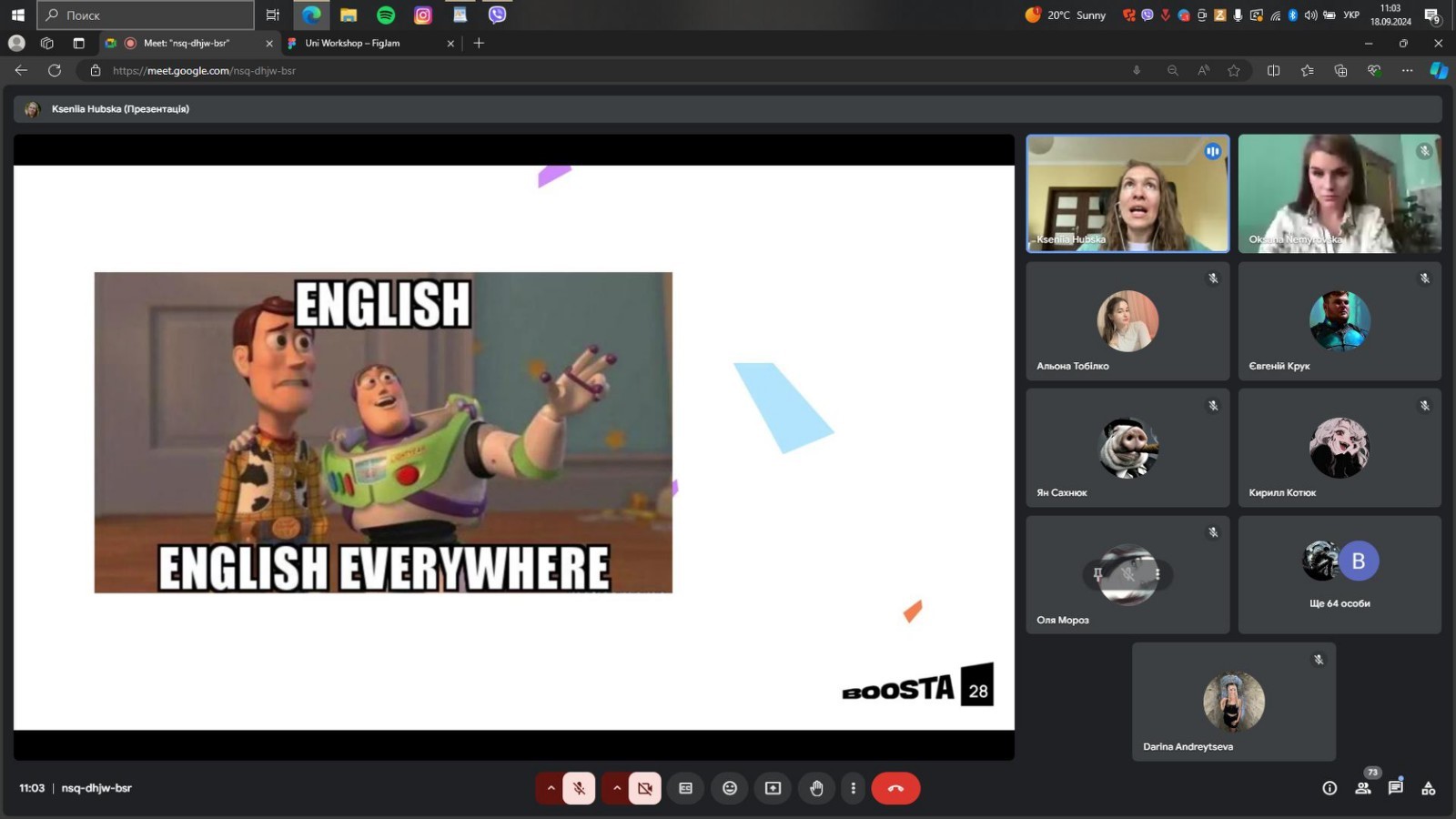Viewport: 1456px width, 819px height.
Task: Expand audio settings arrow beside microphone
Action: pyautogui.click(x=551, y=788)
